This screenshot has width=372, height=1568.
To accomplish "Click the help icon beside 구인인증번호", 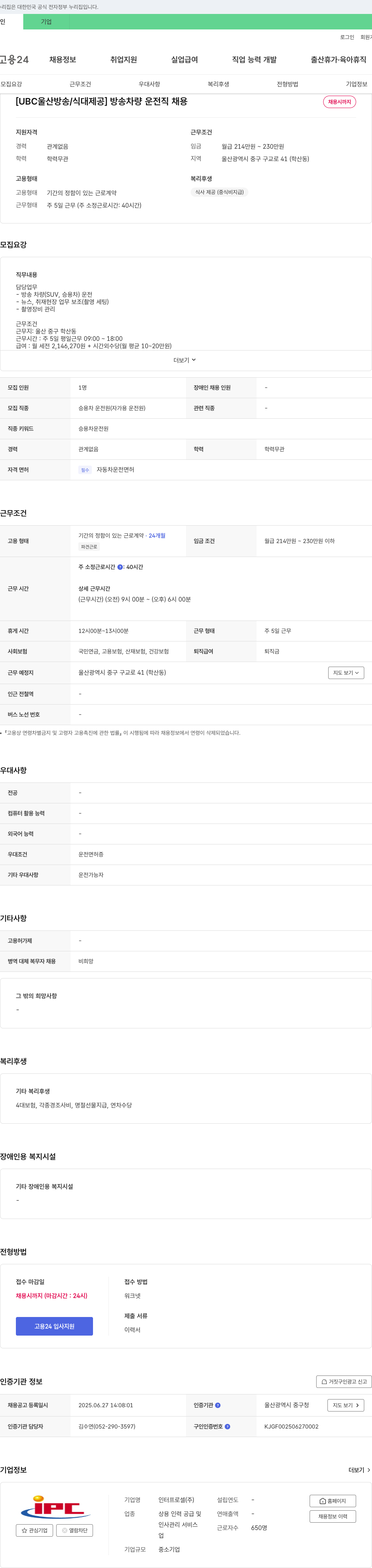I will [228, 1426].
